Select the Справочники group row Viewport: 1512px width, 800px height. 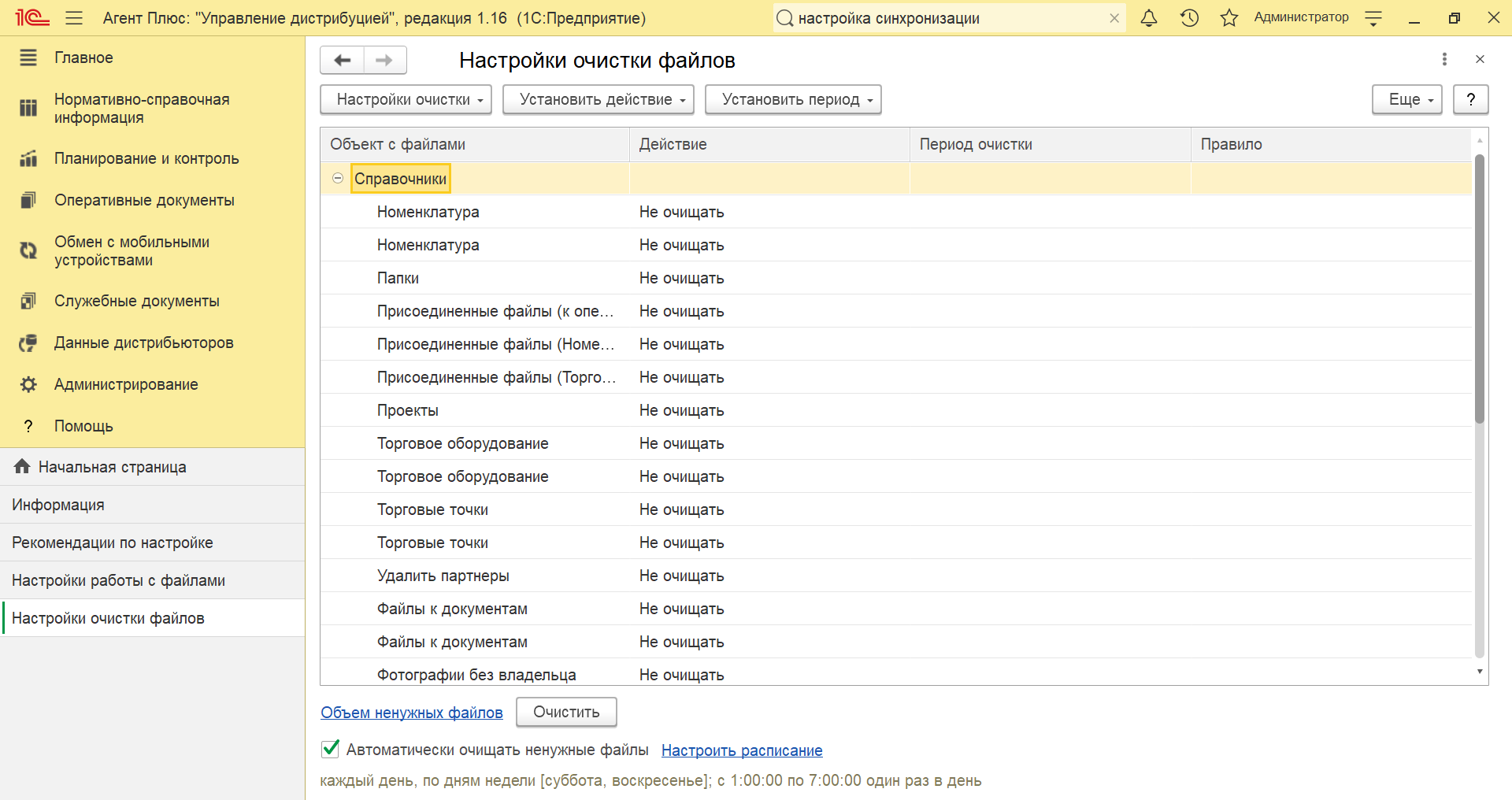tap(896, 179)
